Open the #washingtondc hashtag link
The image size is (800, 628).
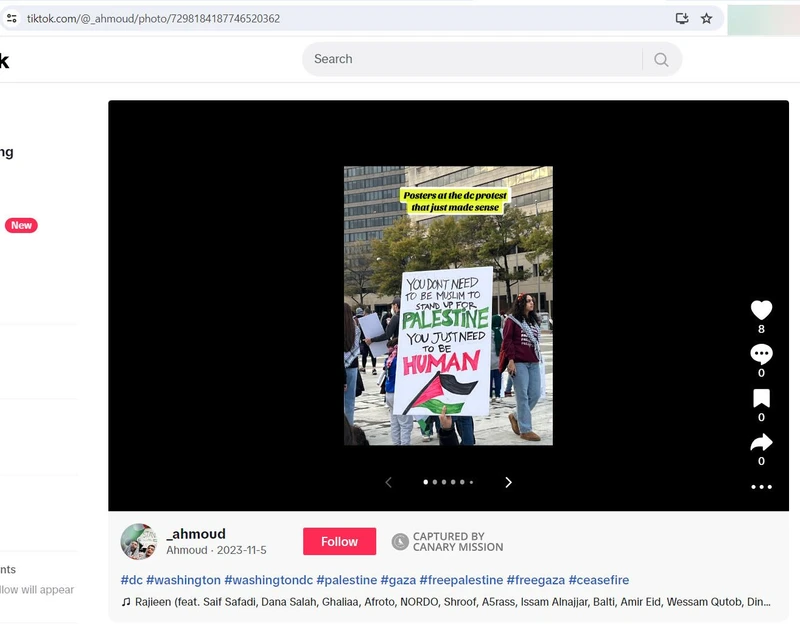click(x=267, y=580)
